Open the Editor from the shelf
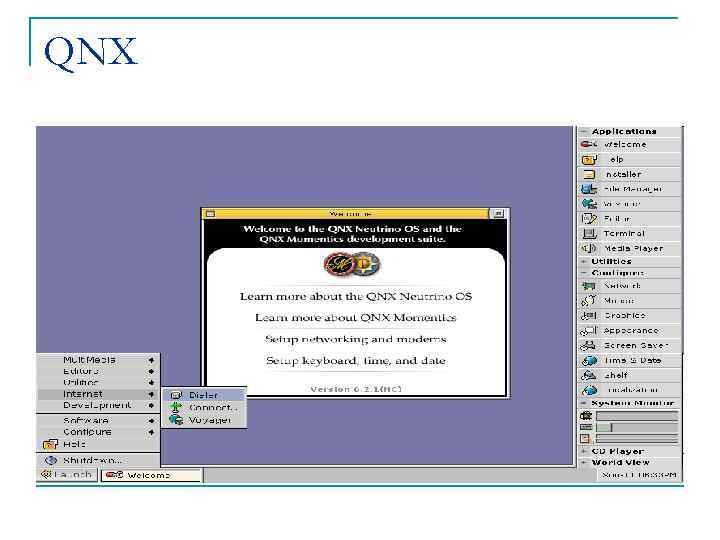The width and height of the screenshot is (720, 540). pos(628,219)
